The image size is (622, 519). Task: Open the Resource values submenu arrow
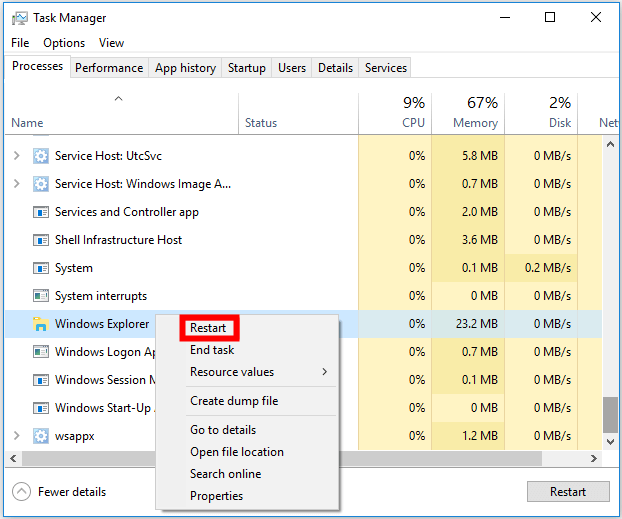tap(325, 372)
